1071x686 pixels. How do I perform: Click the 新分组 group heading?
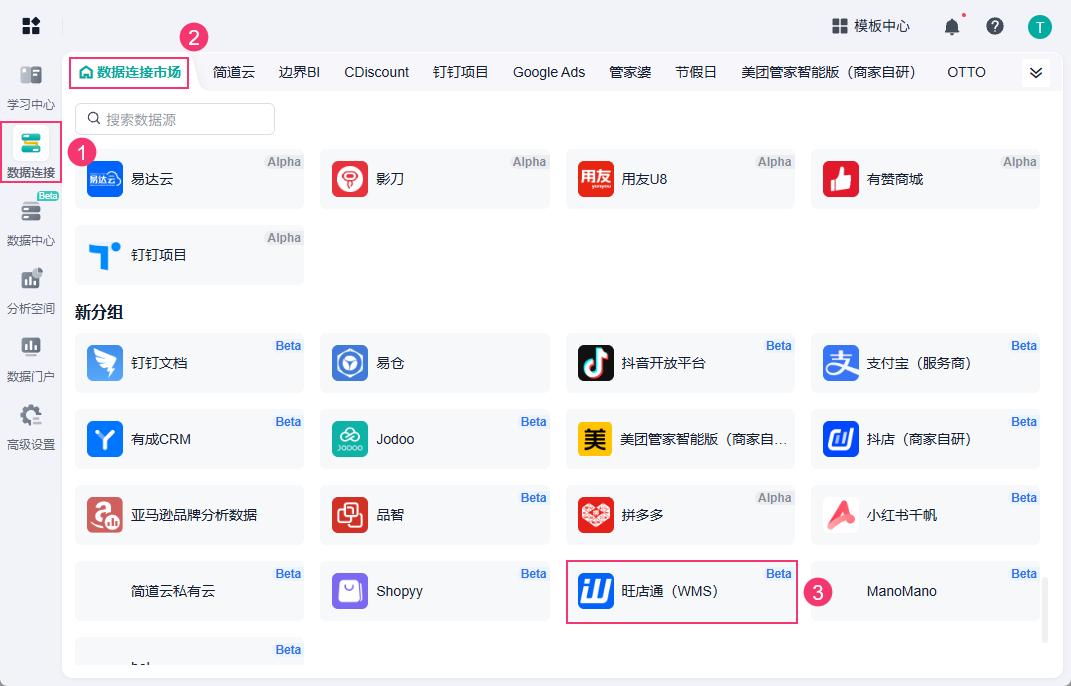[99, 312]
